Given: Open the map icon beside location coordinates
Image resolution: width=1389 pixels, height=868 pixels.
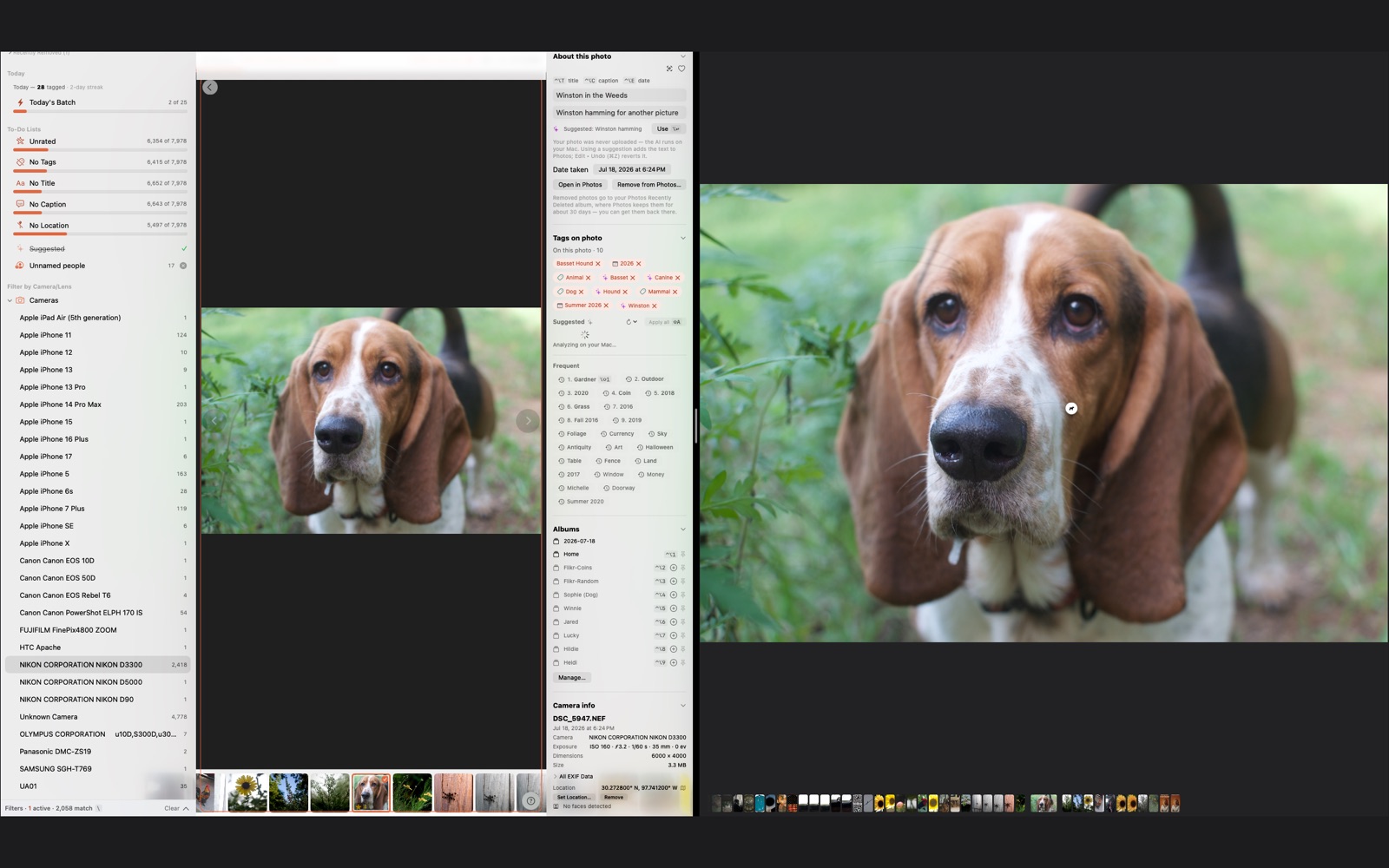Looking at the screenshot, I should (683, 788).
